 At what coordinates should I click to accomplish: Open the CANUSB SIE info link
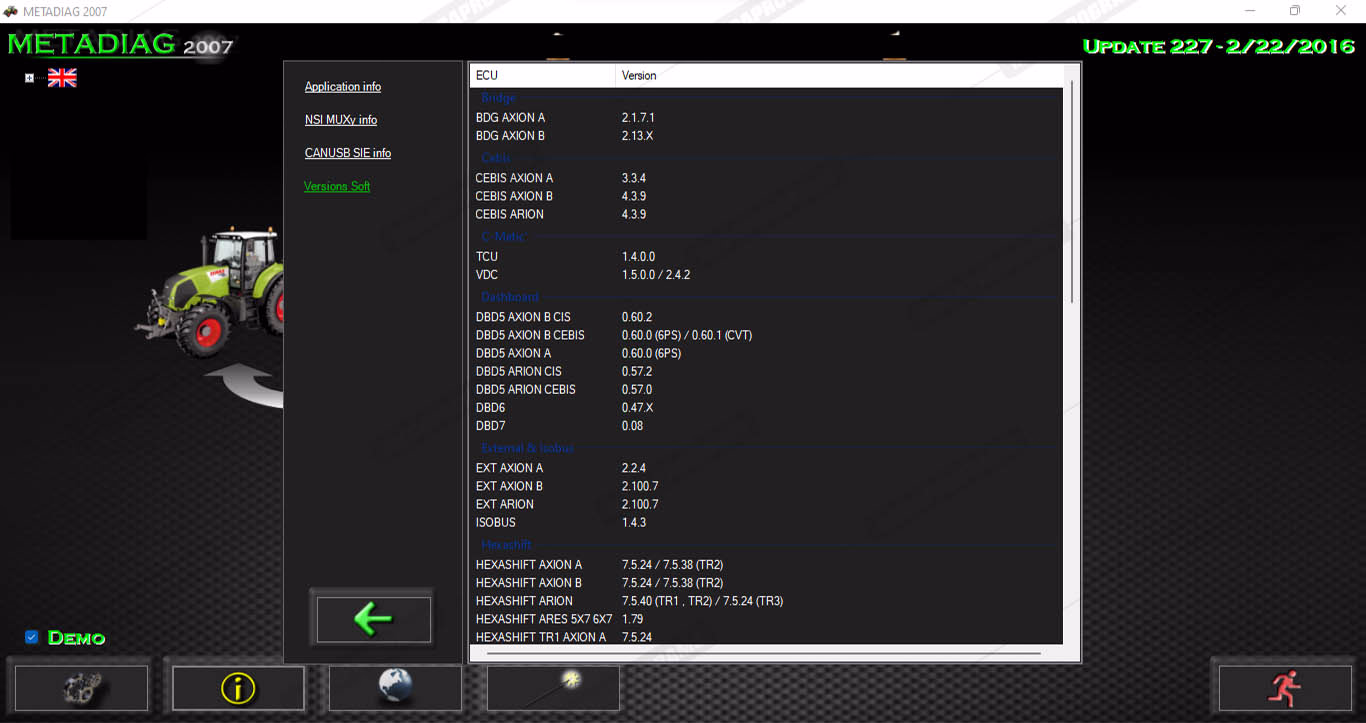click(348, 153)
